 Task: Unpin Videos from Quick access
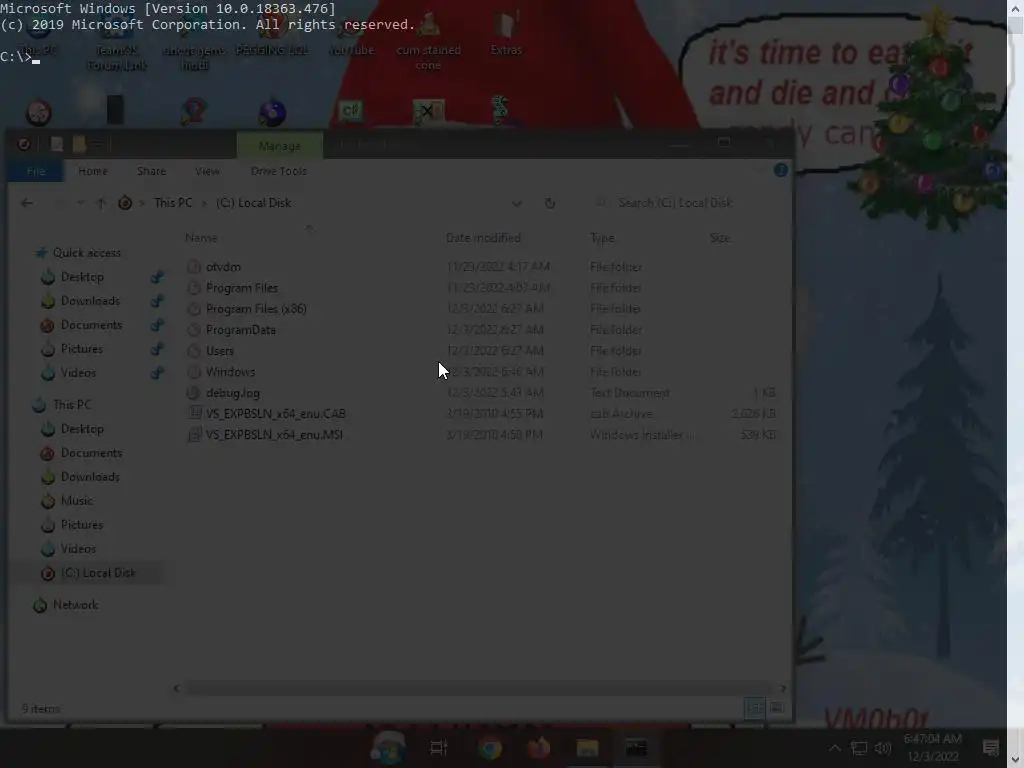click(x=157, y=373)
